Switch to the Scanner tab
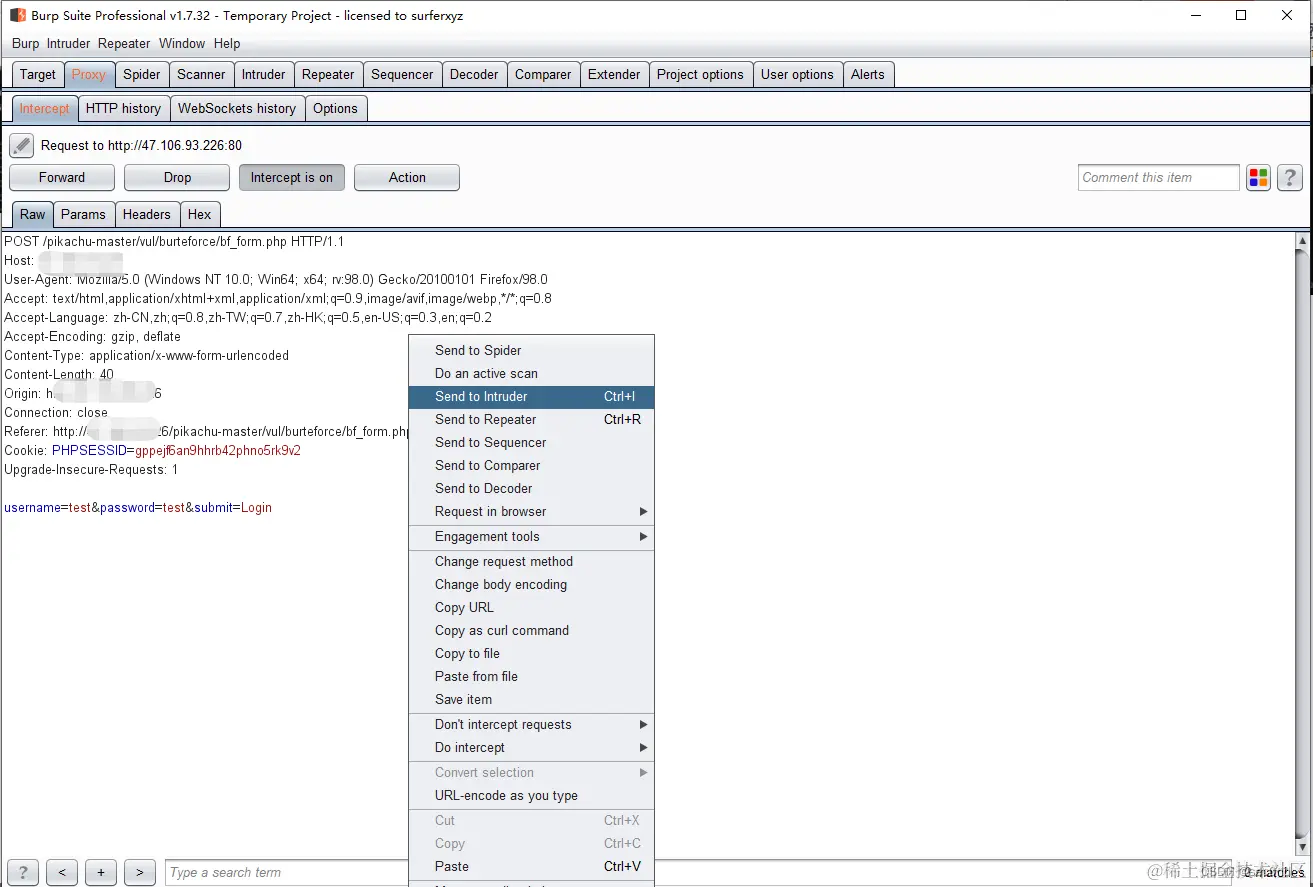 click(x=201, y=74)
